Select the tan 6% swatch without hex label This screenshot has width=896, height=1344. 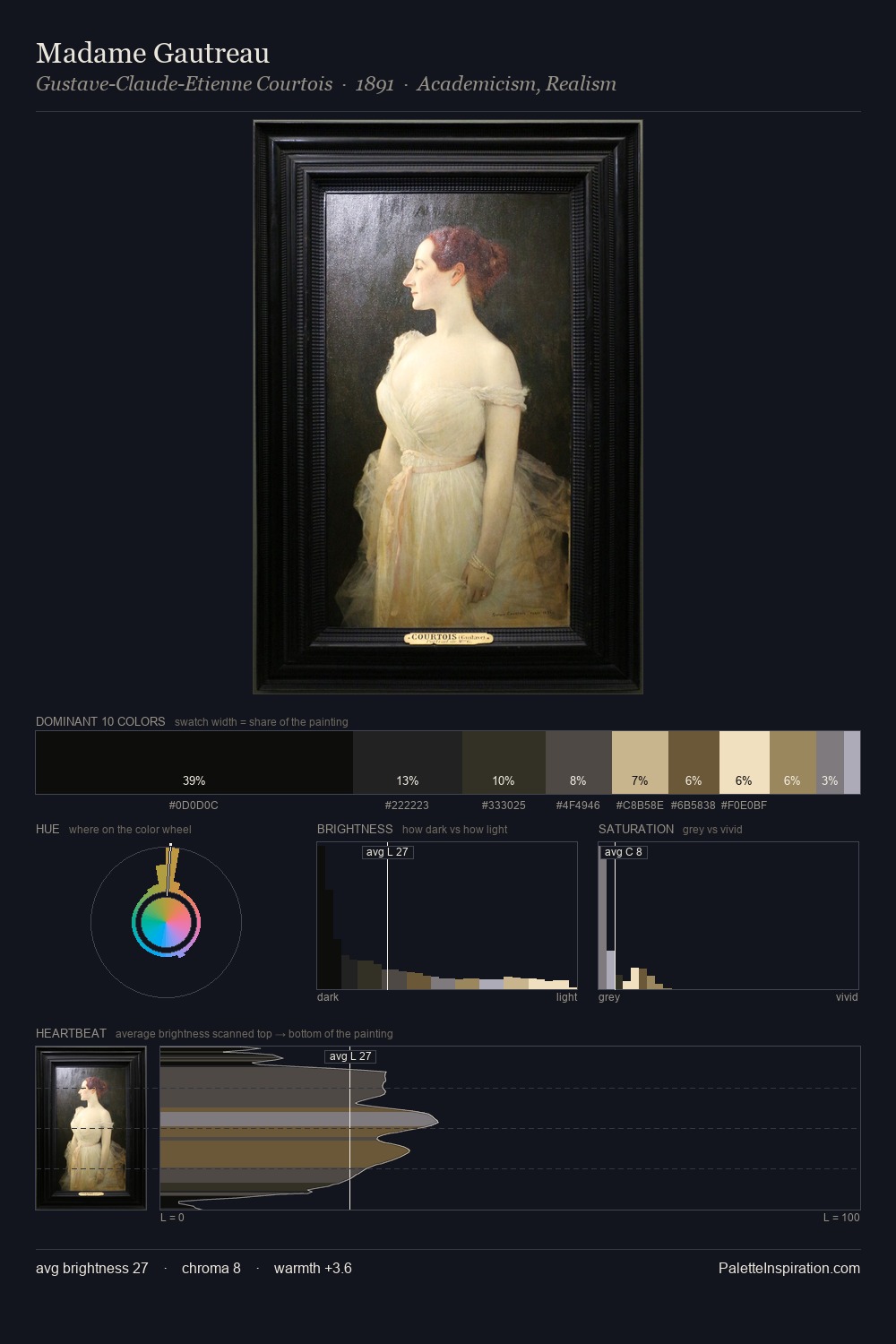click(793, 762)
